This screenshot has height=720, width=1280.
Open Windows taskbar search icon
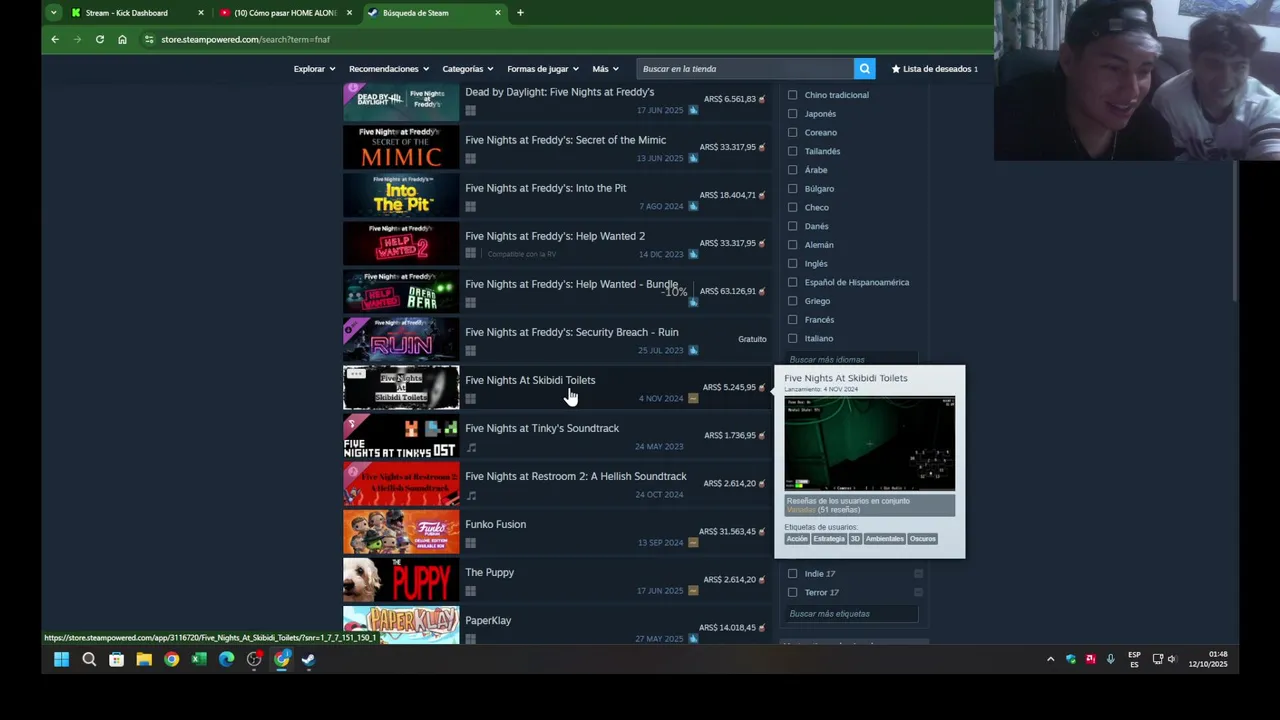point(89,659)
